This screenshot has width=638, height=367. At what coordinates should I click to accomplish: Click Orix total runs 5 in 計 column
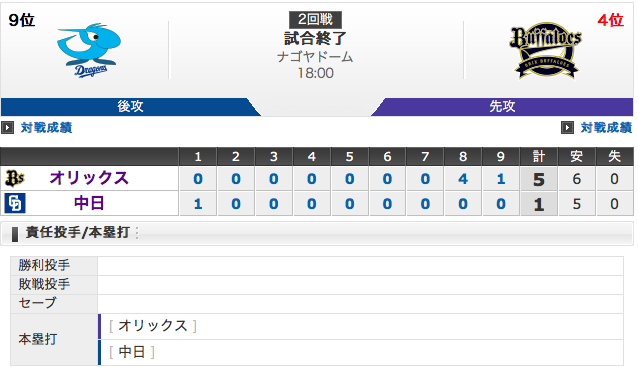click(539, 179)
